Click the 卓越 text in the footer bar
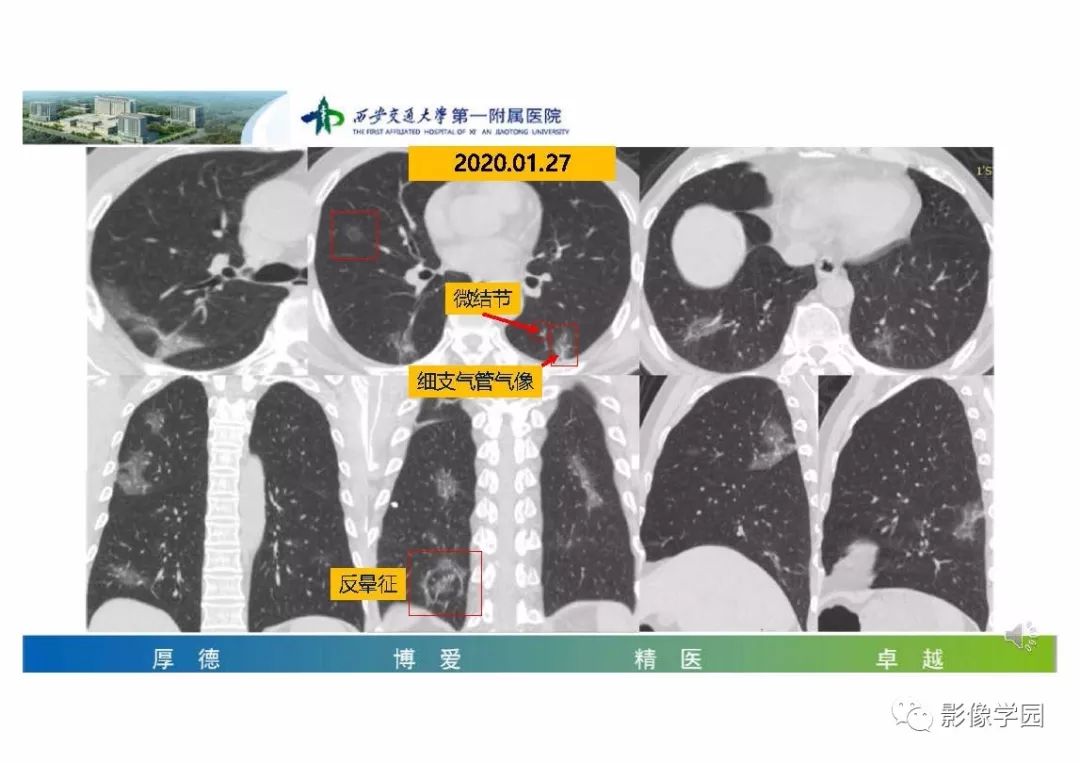This screenshot has width=1080, height=763. point(909,659)
